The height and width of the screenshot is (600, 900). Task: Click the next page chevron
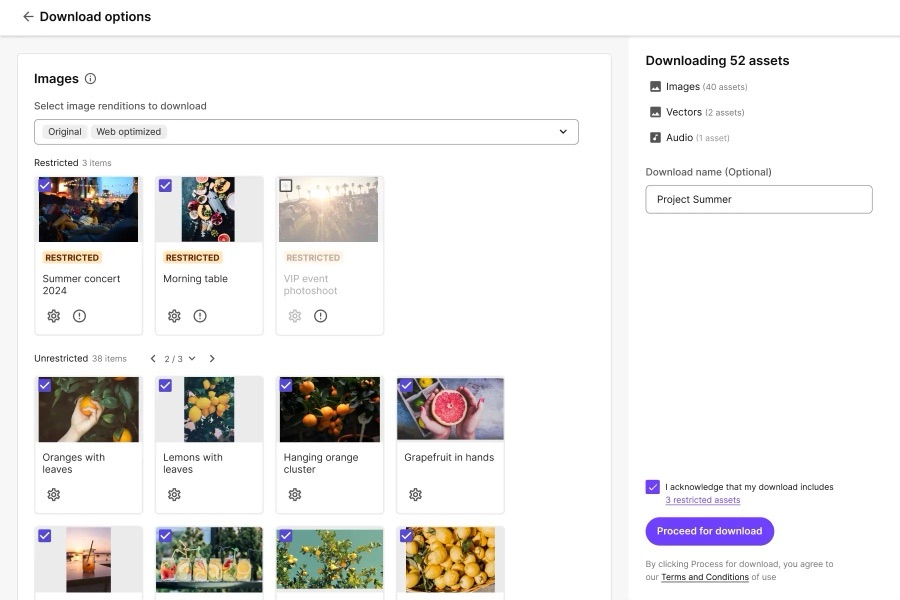(212, 358)
